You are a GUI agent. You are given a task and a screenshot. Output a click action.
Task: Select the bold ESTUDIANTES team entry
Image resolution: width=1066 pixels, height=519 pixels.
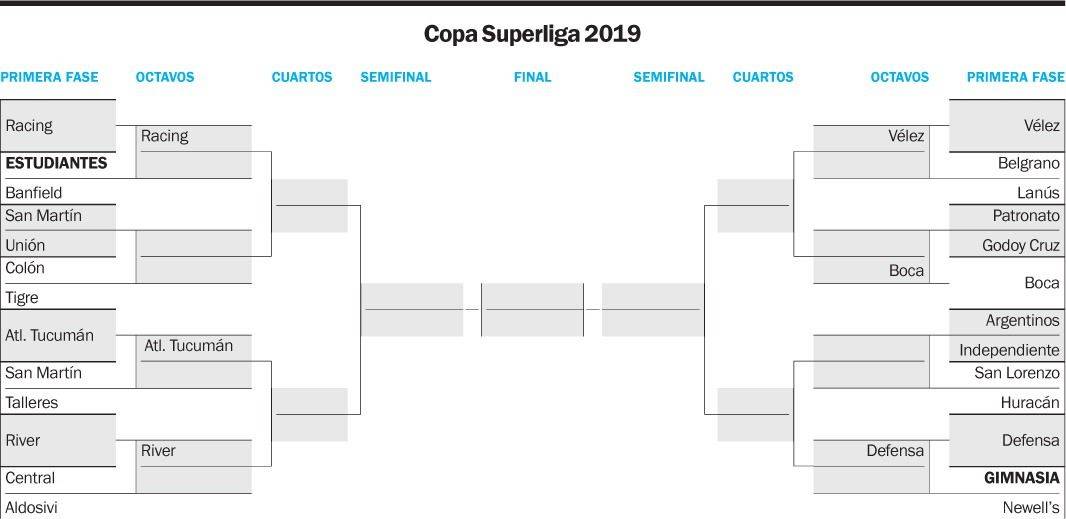tap(56, 163)
